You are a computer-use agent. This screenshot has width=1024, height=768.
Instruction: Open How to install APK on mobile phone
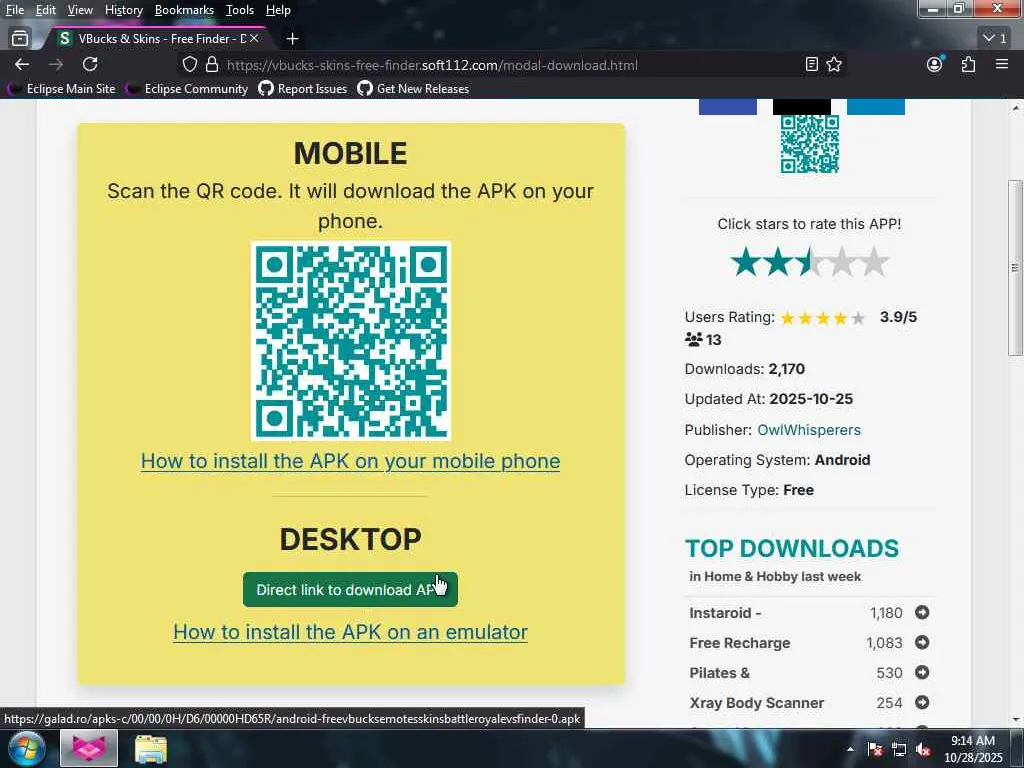pos(350,461)
